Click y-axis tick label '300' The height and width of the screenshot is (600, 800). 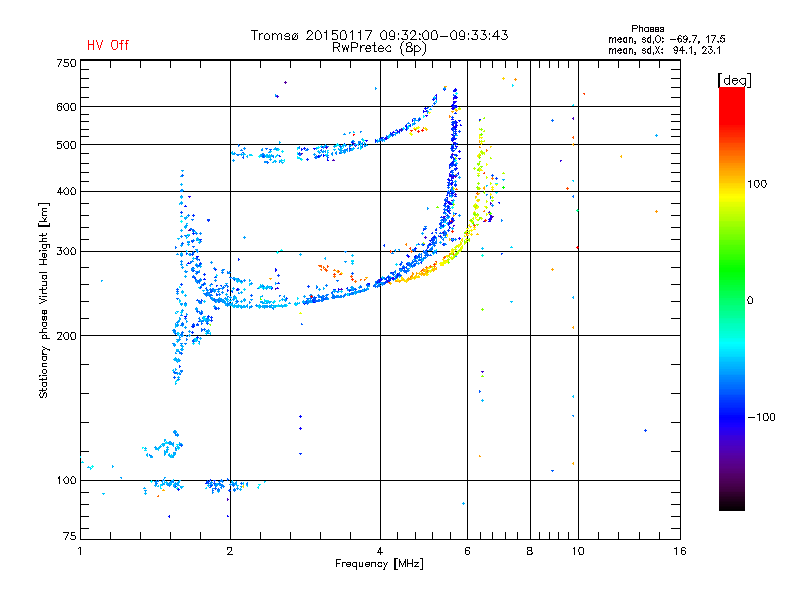(66, 251)
